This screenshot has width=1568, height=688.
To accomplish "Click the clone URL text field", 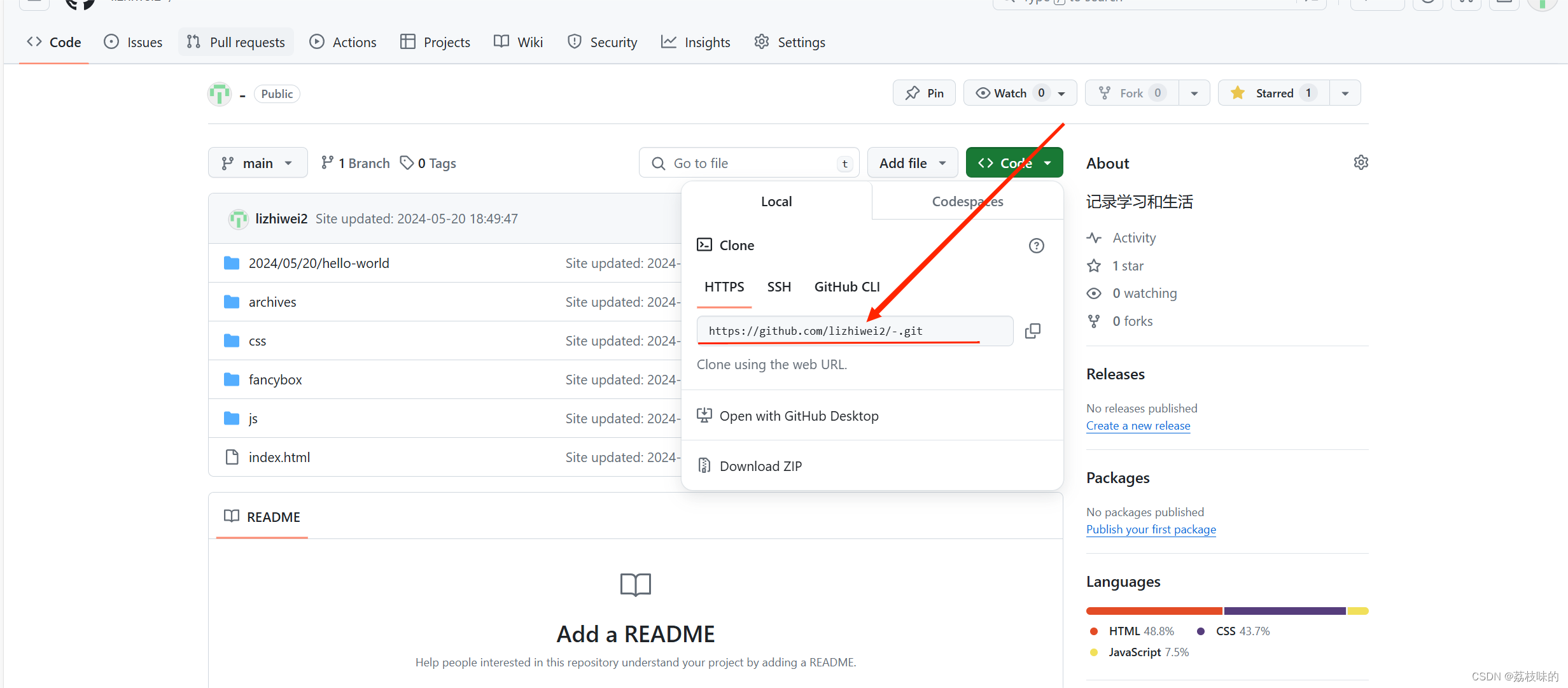I will pos(855,331).
